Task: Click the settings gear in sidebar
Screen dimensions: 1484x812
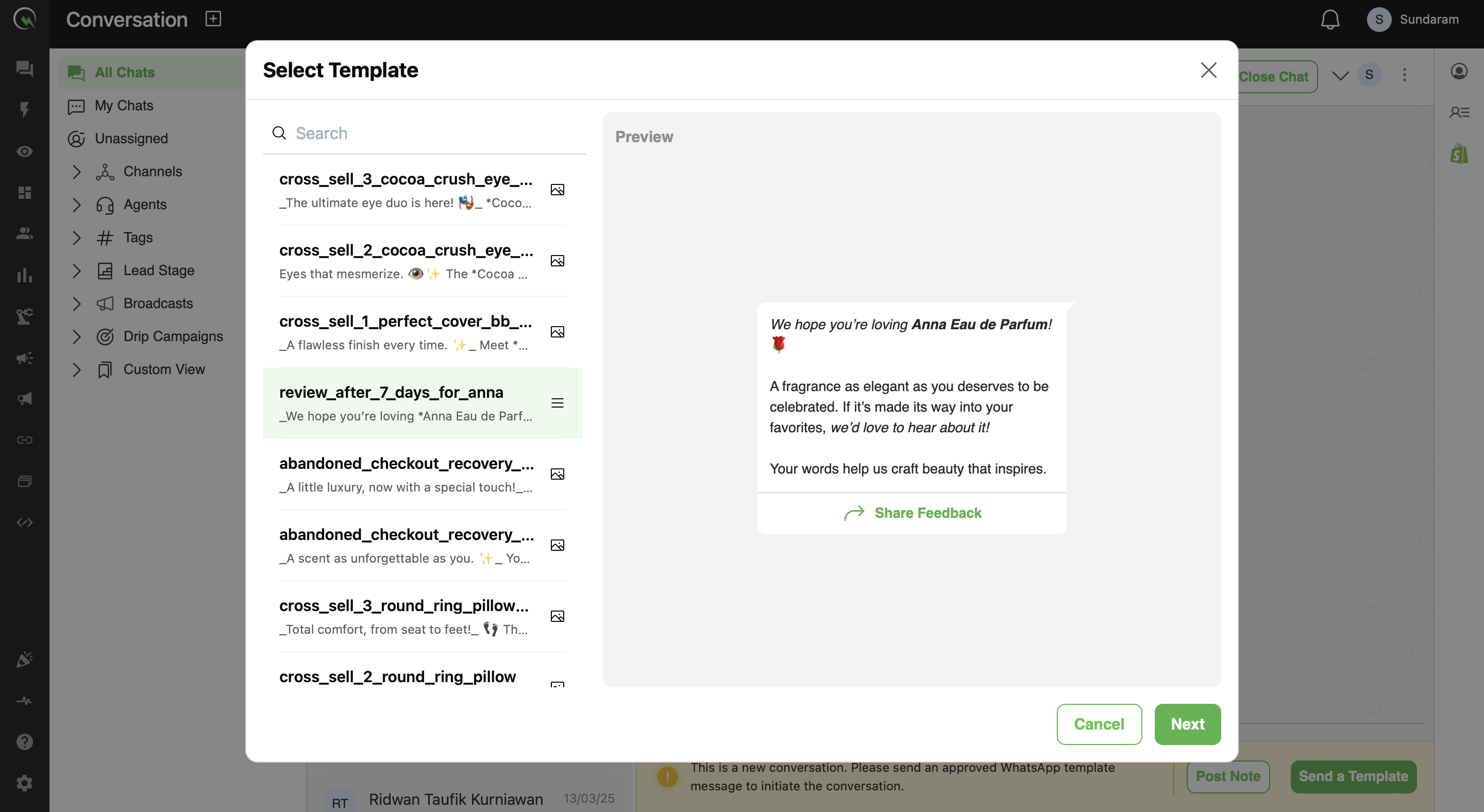Action: 24,783
